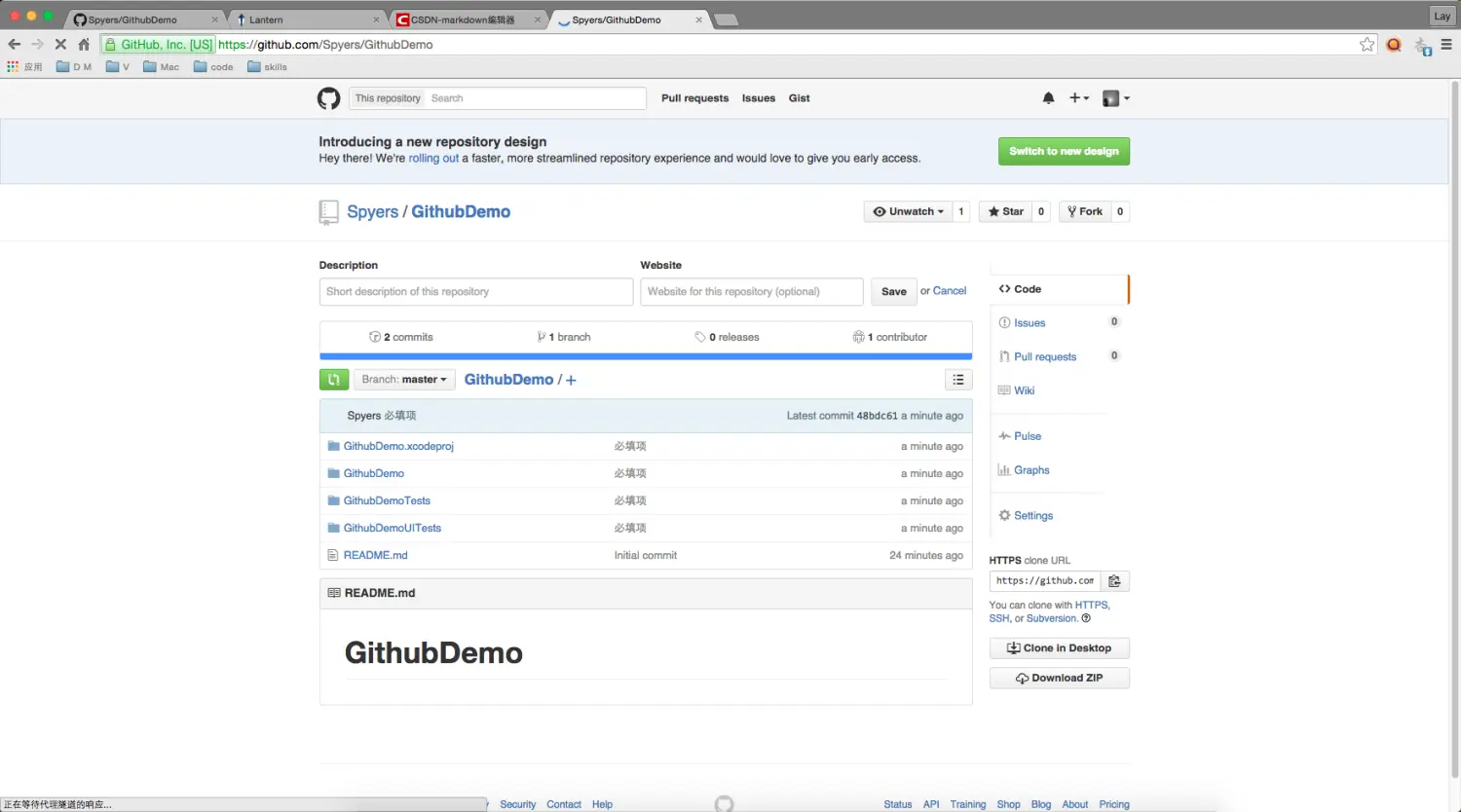Save the repository description
The height and width of the screenshot is (812, 1461).
894,291
